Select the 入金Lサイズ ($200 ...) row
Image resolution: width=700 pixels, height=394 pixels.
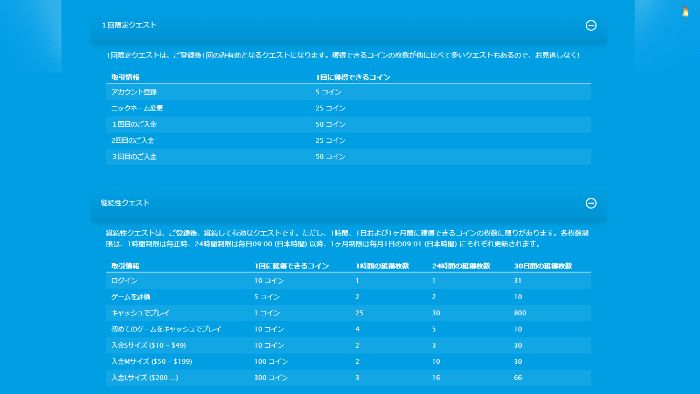348,377
